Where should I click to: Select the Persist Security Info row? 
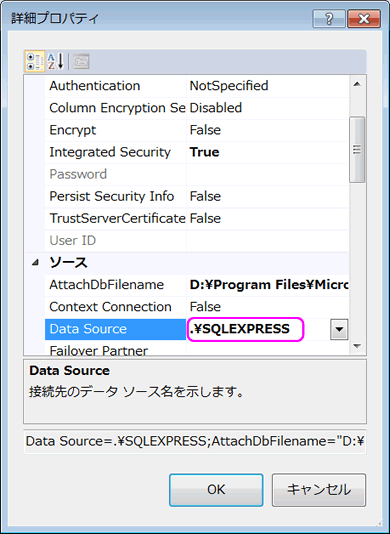pos(197,197)
